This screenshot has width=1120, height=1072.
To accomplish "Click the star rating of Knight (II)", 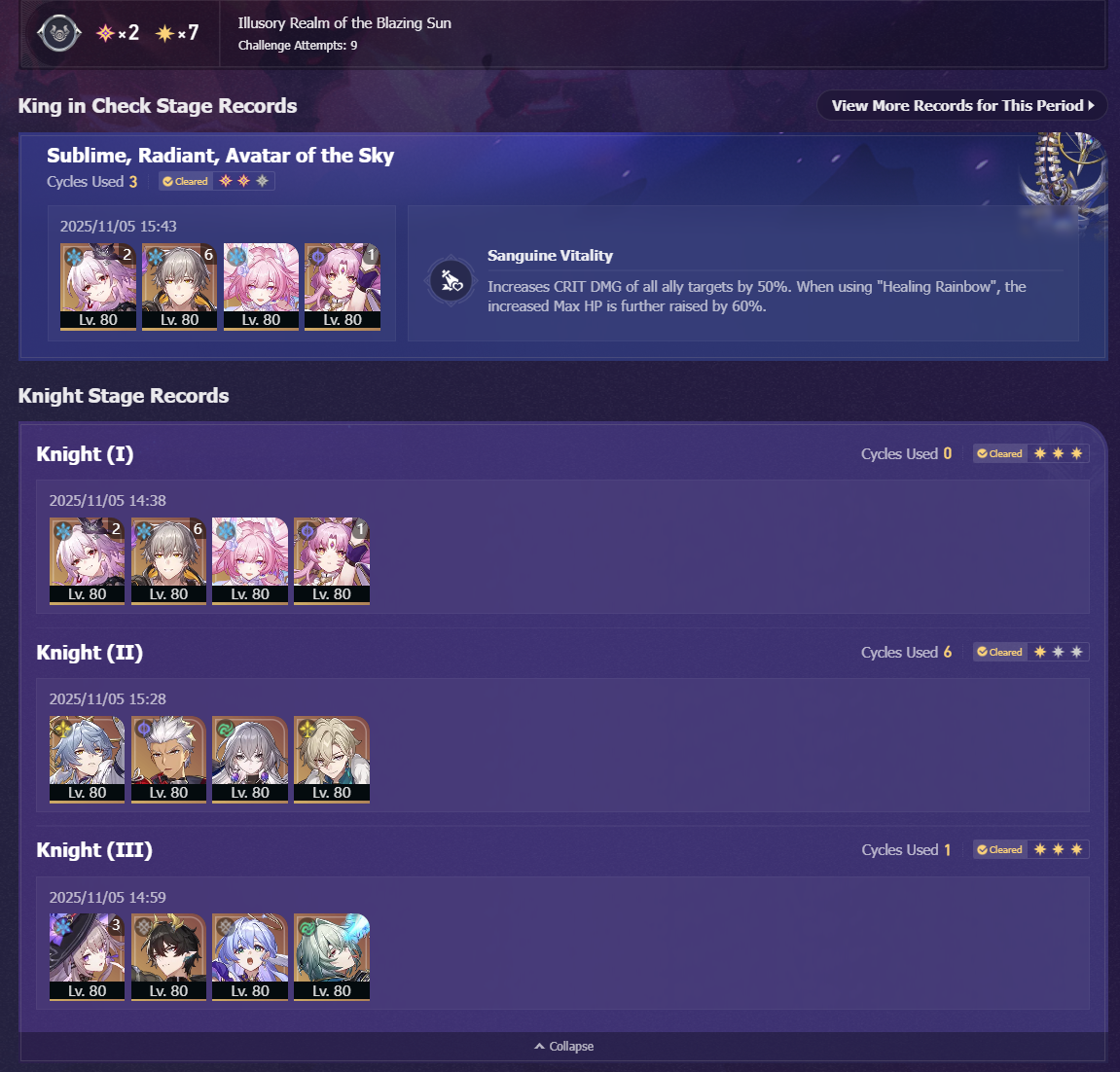I will coord(1058,652).
